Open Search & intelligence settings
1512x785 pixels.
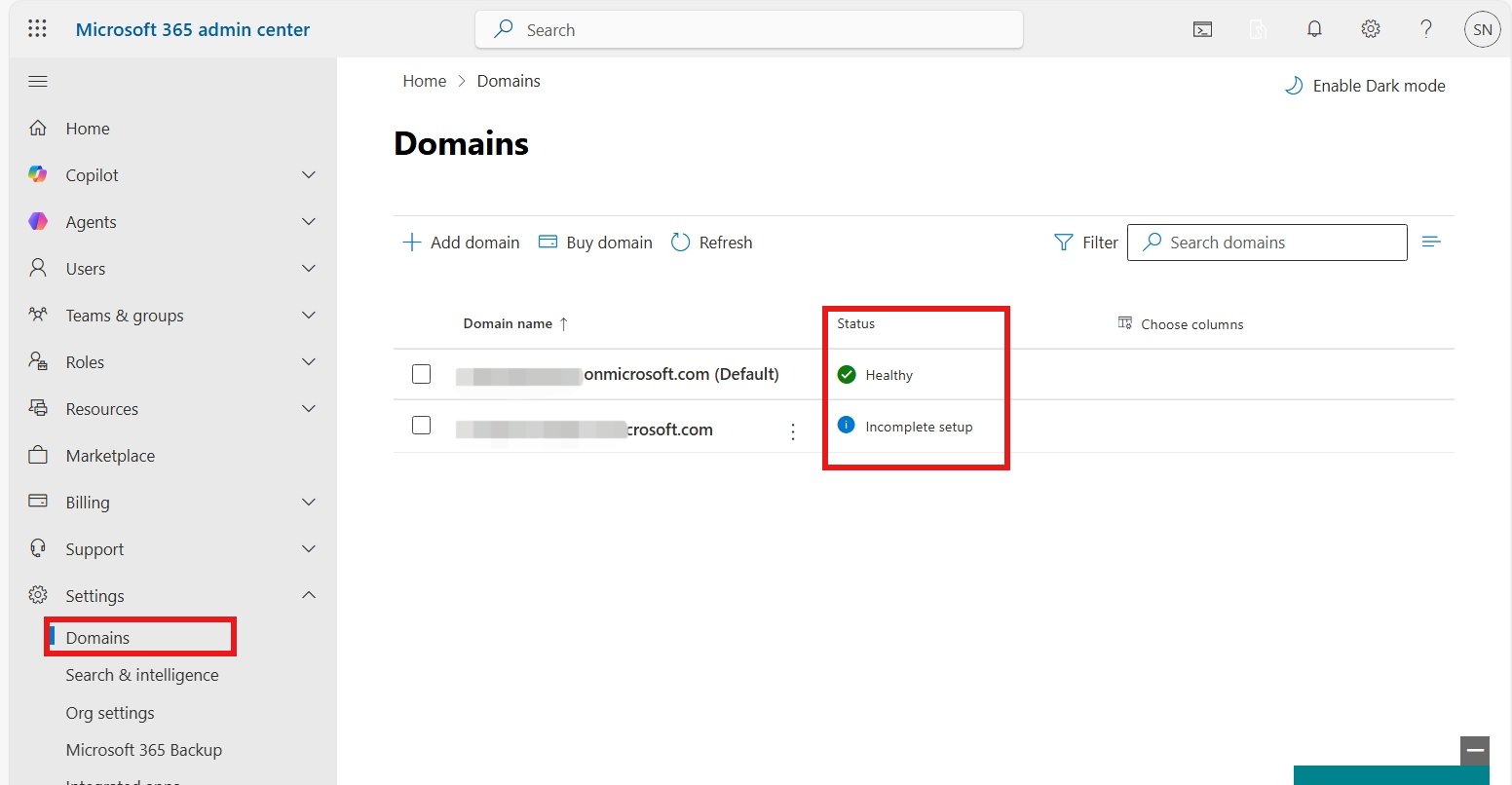[x=142, y=675]
